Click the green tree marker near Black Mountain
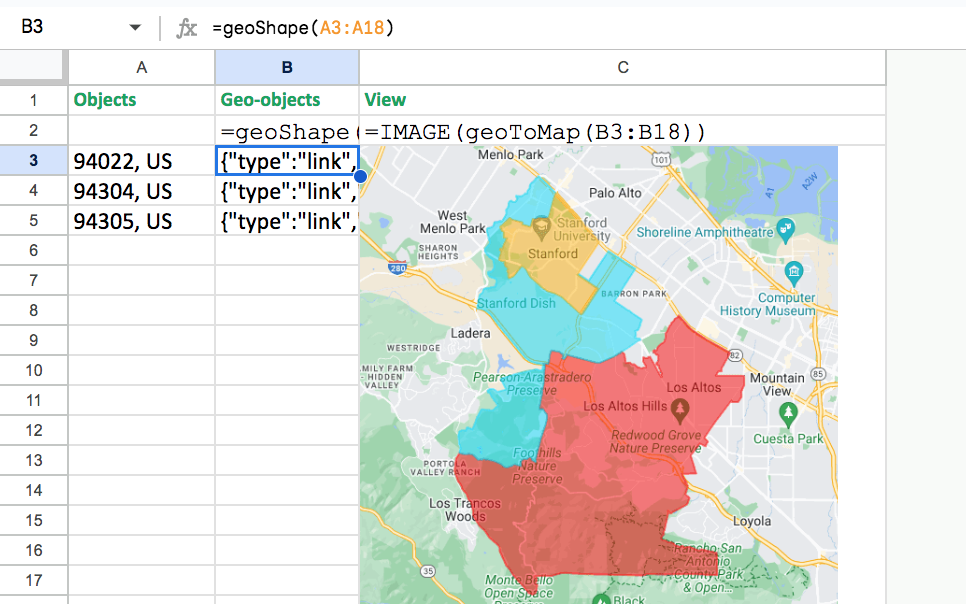 pyautogui.click(x=602, y=599)
